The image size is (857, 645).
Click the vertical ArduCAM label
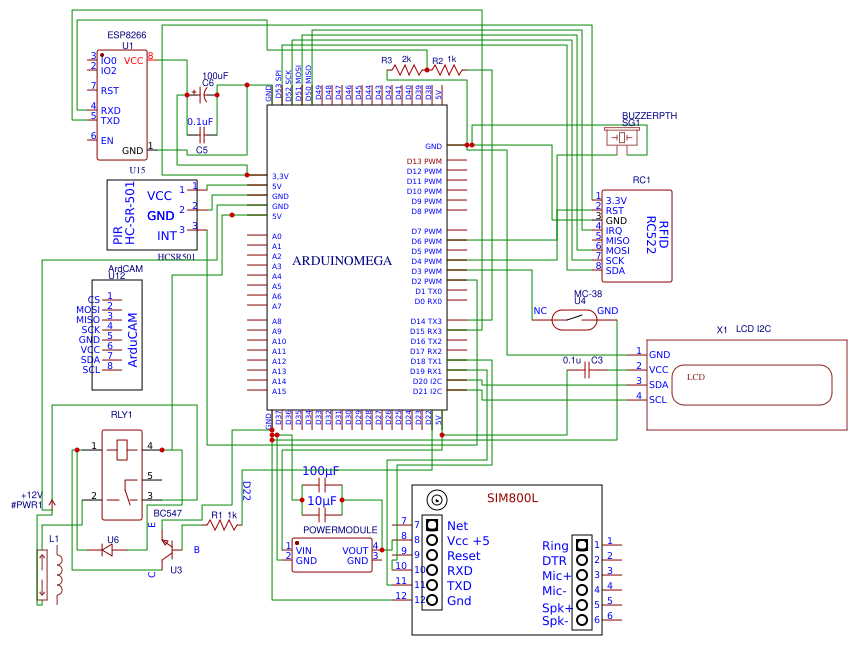click(x=133, y=340)
